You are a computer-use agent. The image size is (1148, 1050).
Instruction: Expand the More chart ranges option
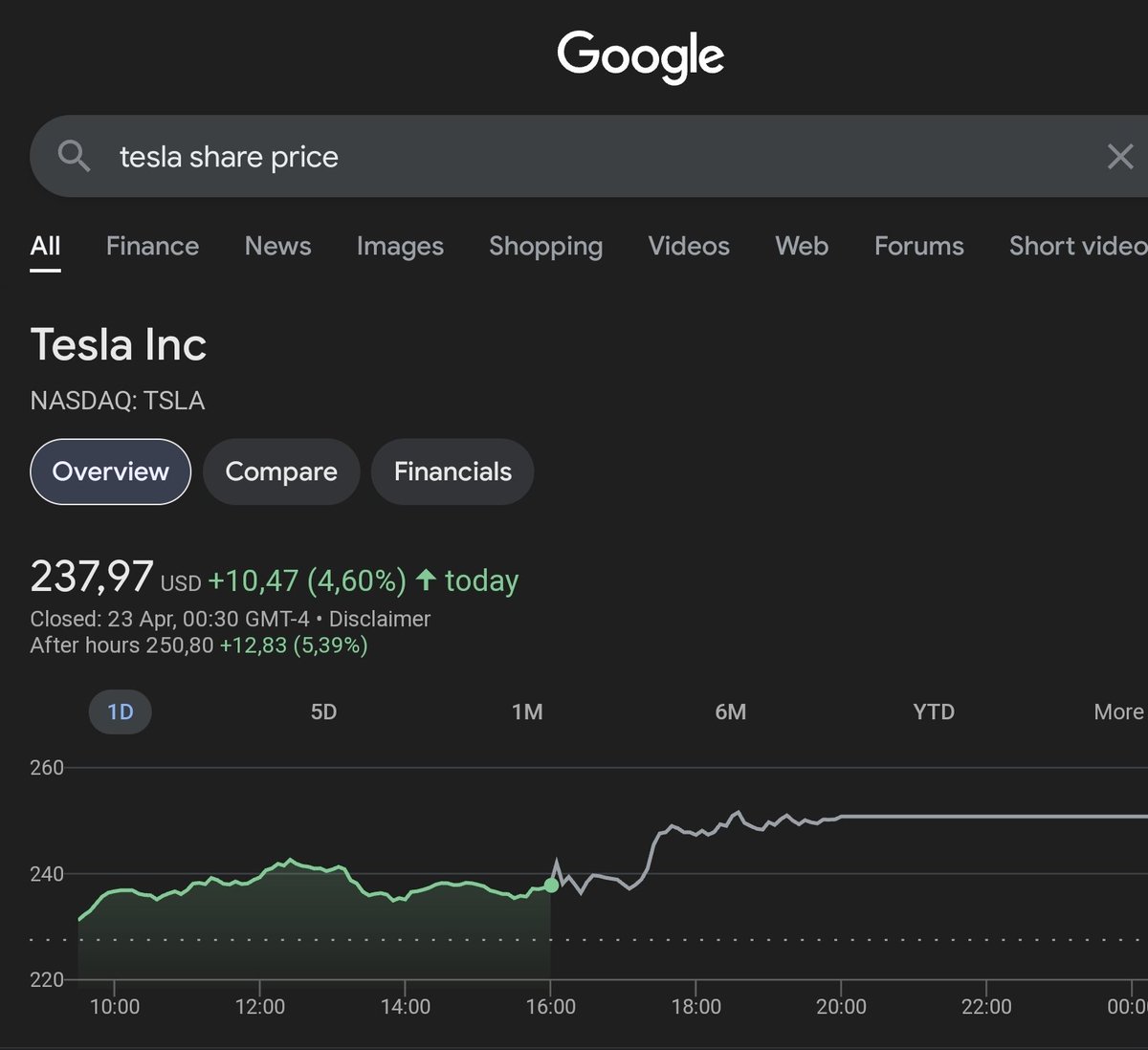1118,711
